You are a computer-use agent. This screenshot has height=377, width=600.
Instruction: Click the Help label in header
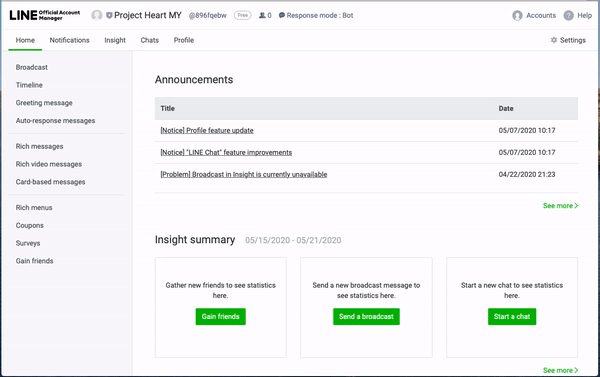pyautogui.click(x=585, y=15)
